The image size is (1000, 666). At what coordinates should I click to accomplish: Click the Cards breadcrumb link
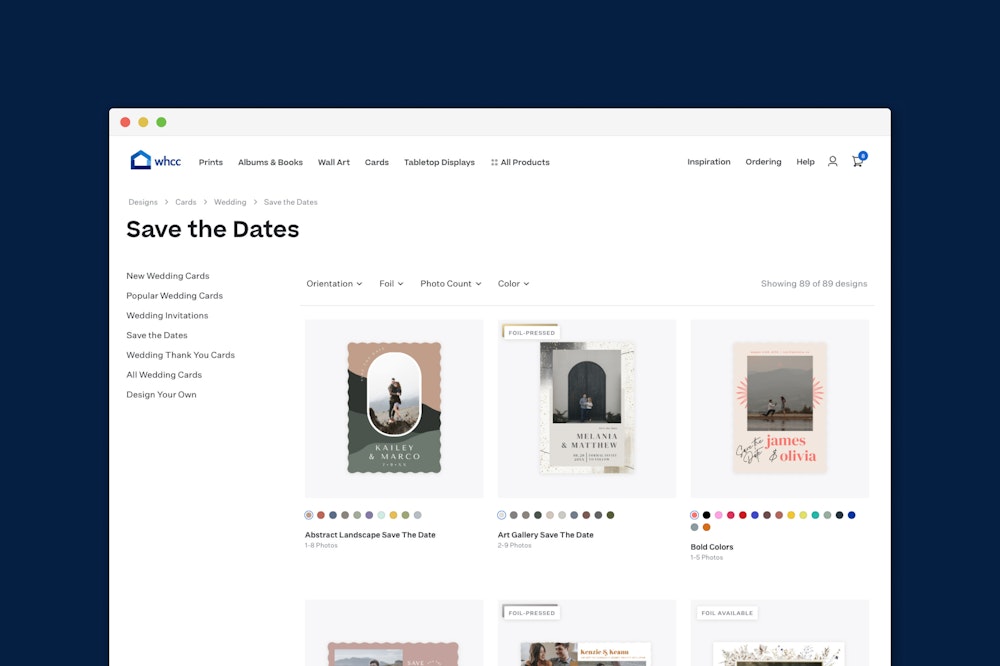pos(186,202)
